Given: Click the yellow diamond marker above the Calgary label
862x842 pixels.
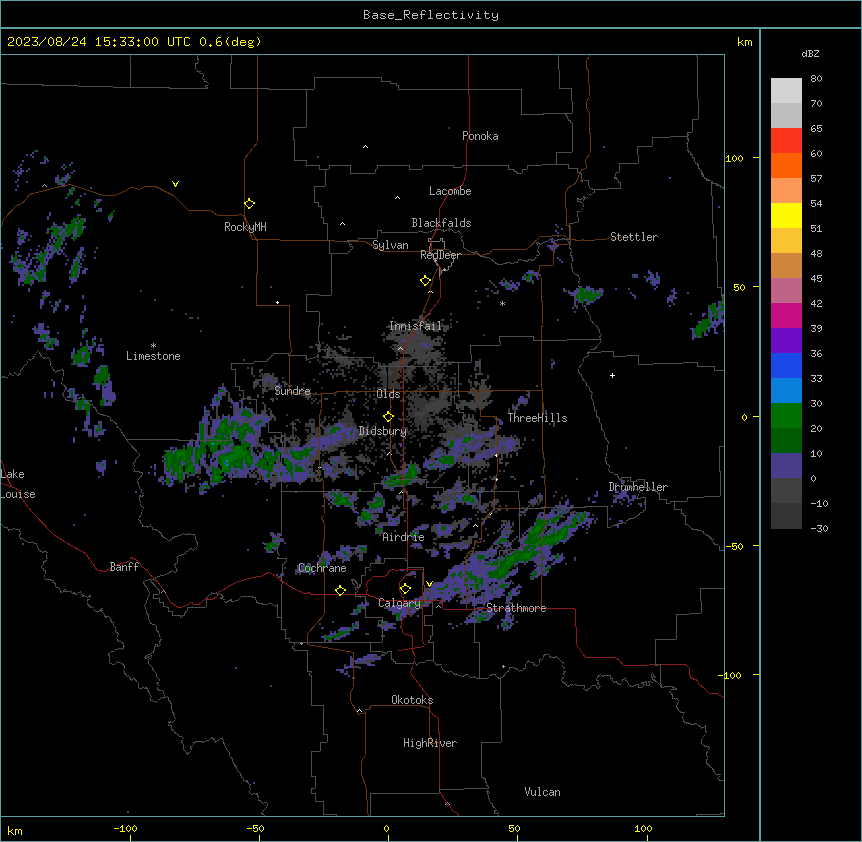Looking at the screenshot, I should [x=405, y=589].
